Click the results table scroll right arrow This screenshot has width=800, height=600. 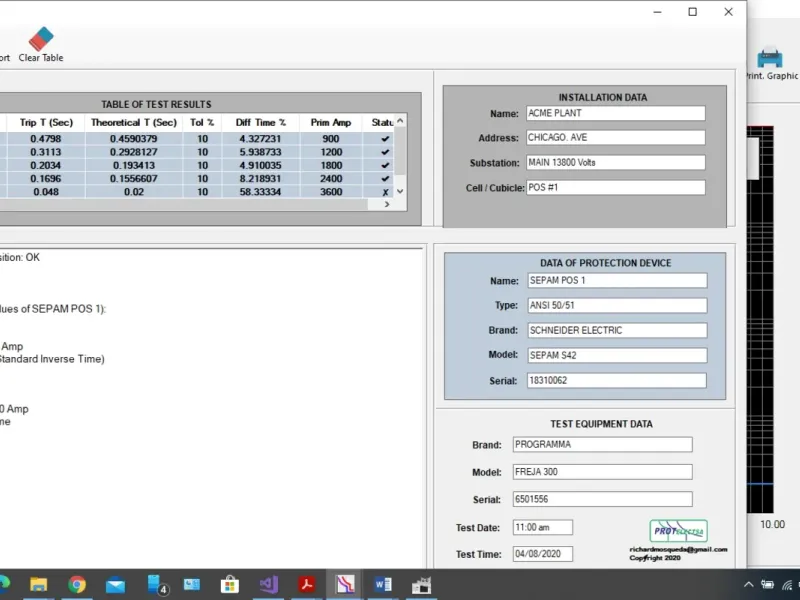[x=387, y=204]
